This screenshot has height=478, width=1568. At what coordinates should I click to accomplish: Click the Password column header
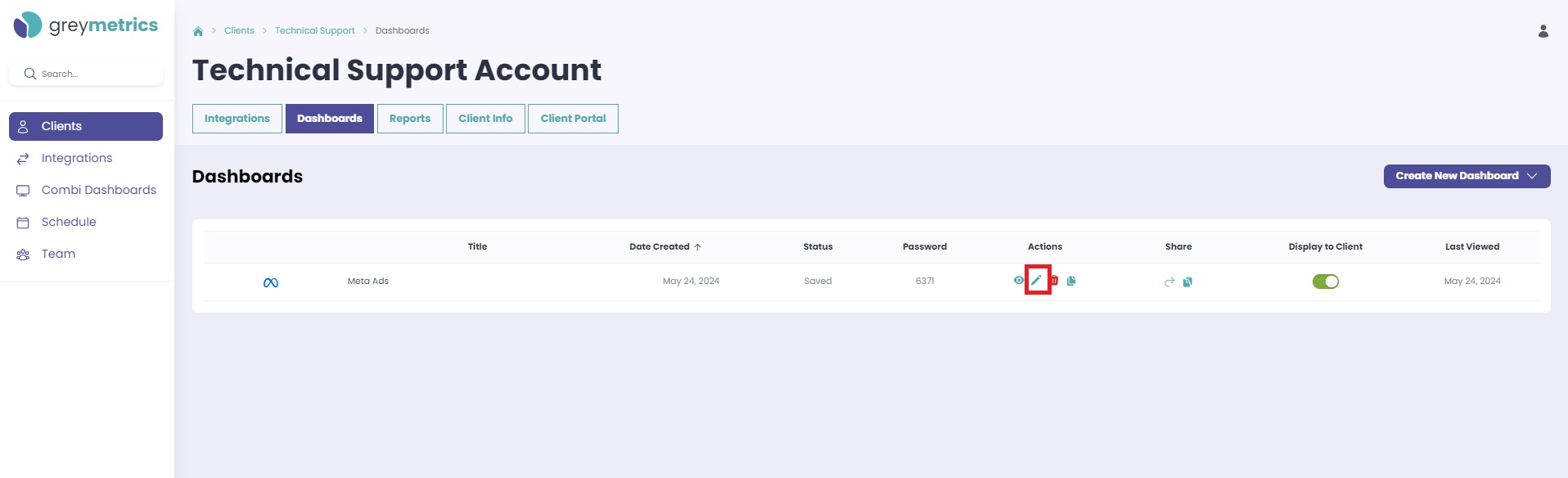coord(925,246)
